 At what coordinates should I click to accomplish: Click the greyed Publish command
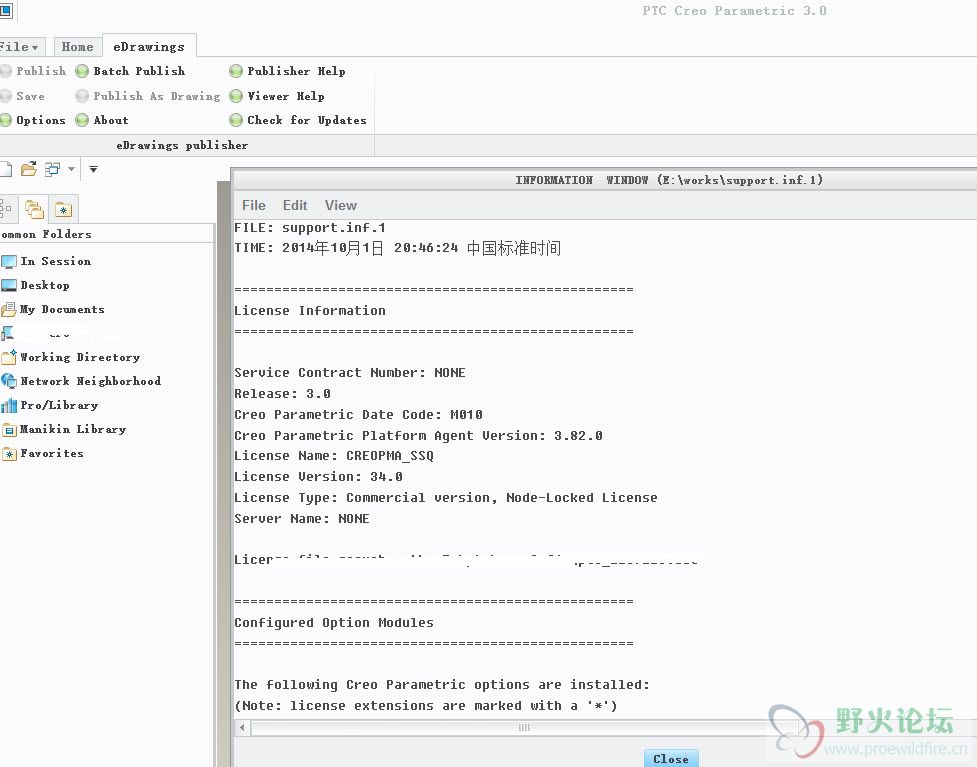pyautogui.click(x=33, y=71)
